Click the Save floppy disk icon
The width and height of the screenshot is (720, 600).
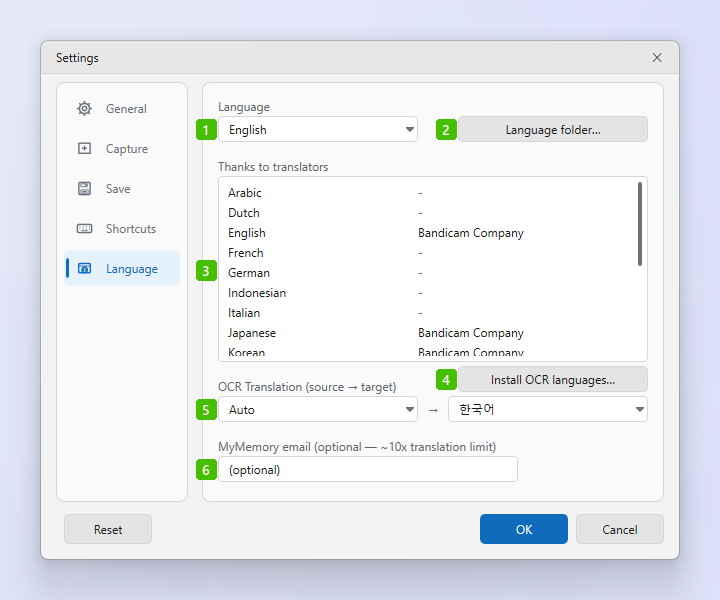click(x=84, y=188)
